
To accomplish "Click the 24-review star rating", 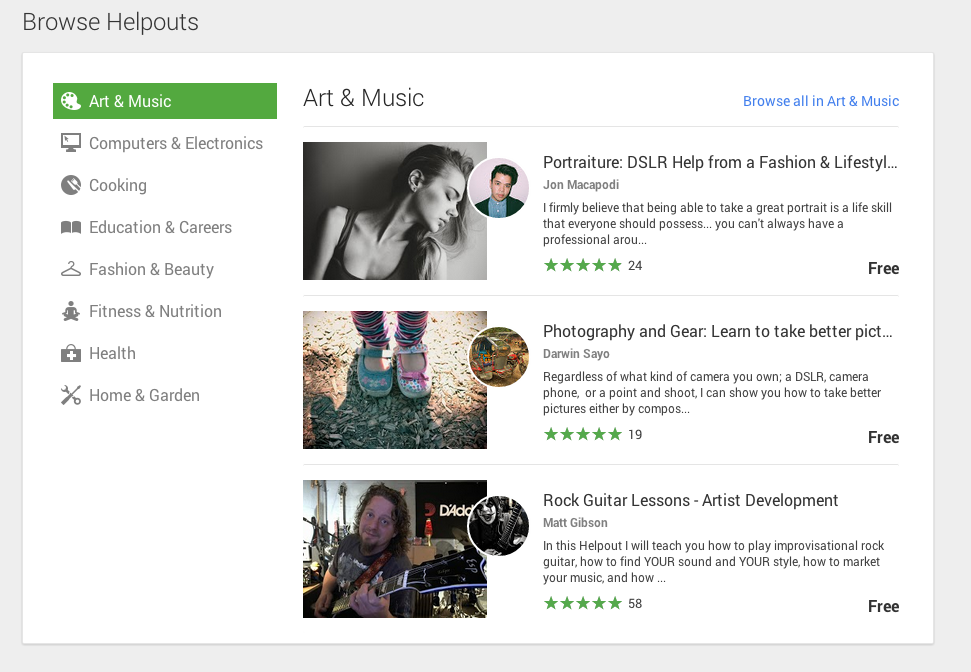I will 592,265.
